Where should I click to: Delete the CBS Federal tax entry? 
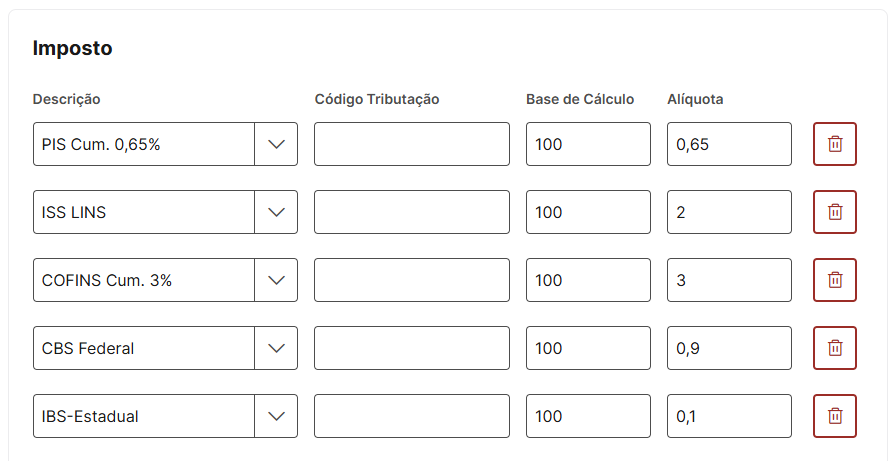[835, 348]
